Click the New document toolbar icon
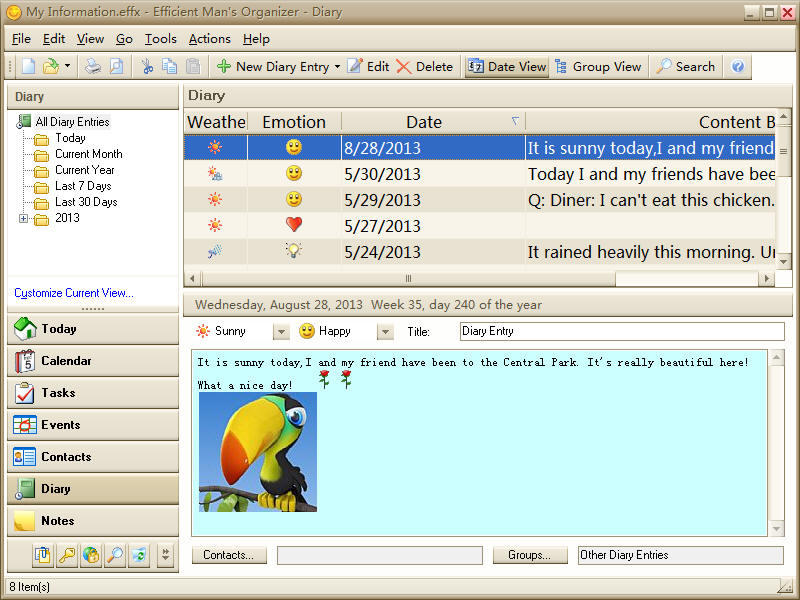The height and width of the screenshot is (600, 800). pyautogui.click(x=29, y=66)
